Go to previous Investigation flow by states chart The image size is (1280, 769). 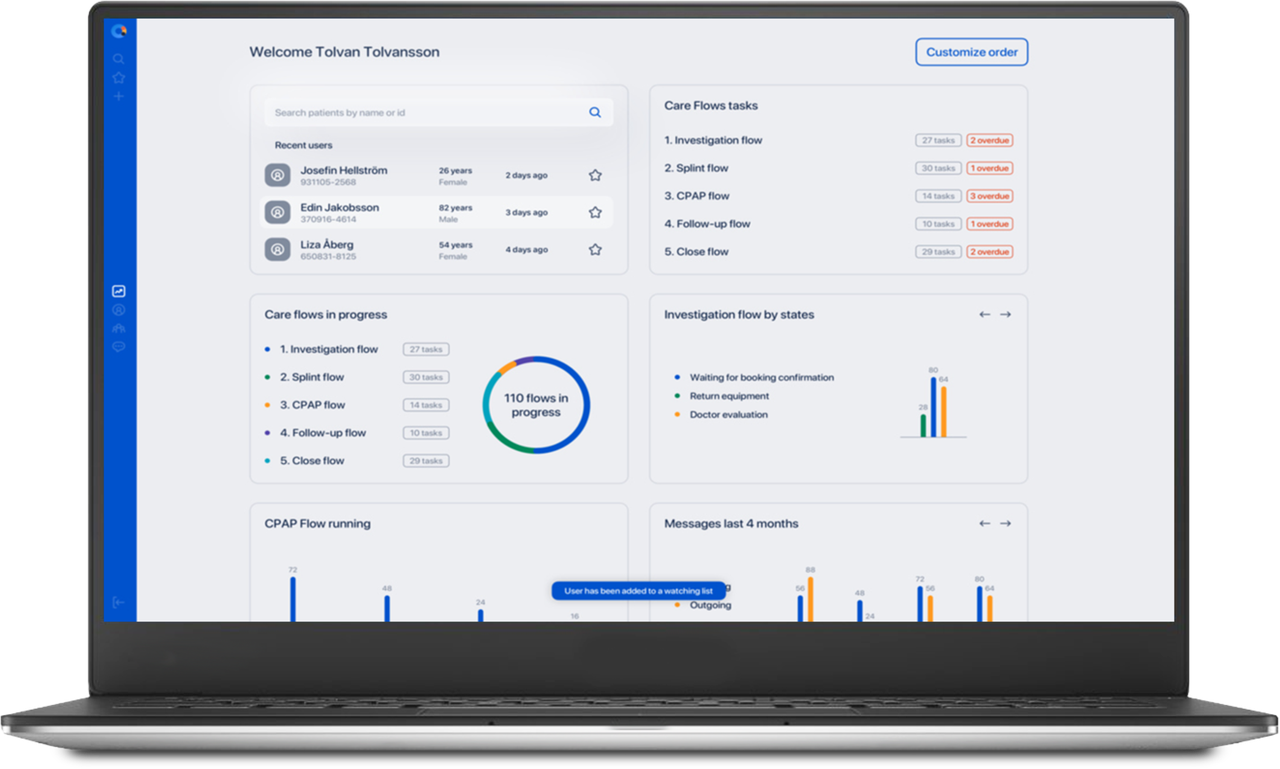coord(985,314)
